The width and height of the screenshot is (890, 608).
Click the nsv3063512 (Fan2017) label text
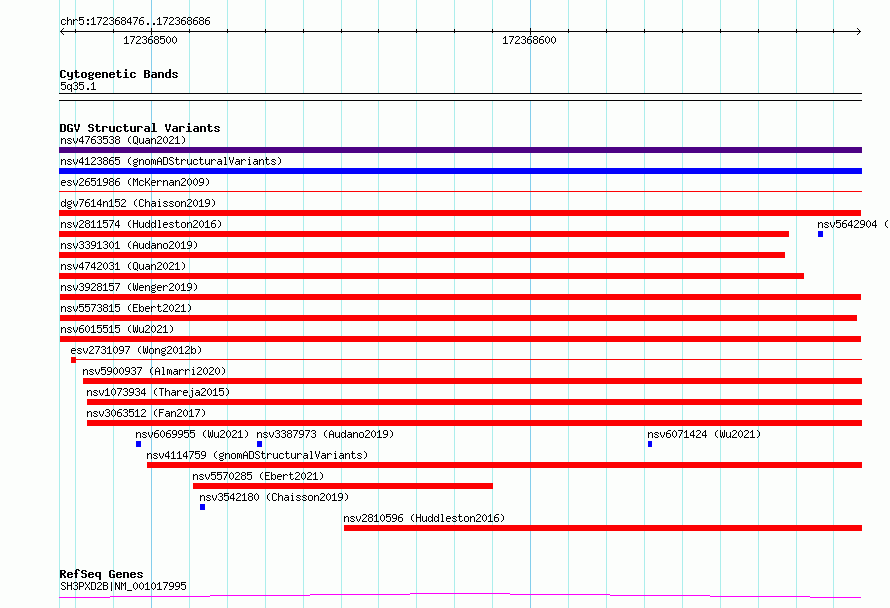146,413
